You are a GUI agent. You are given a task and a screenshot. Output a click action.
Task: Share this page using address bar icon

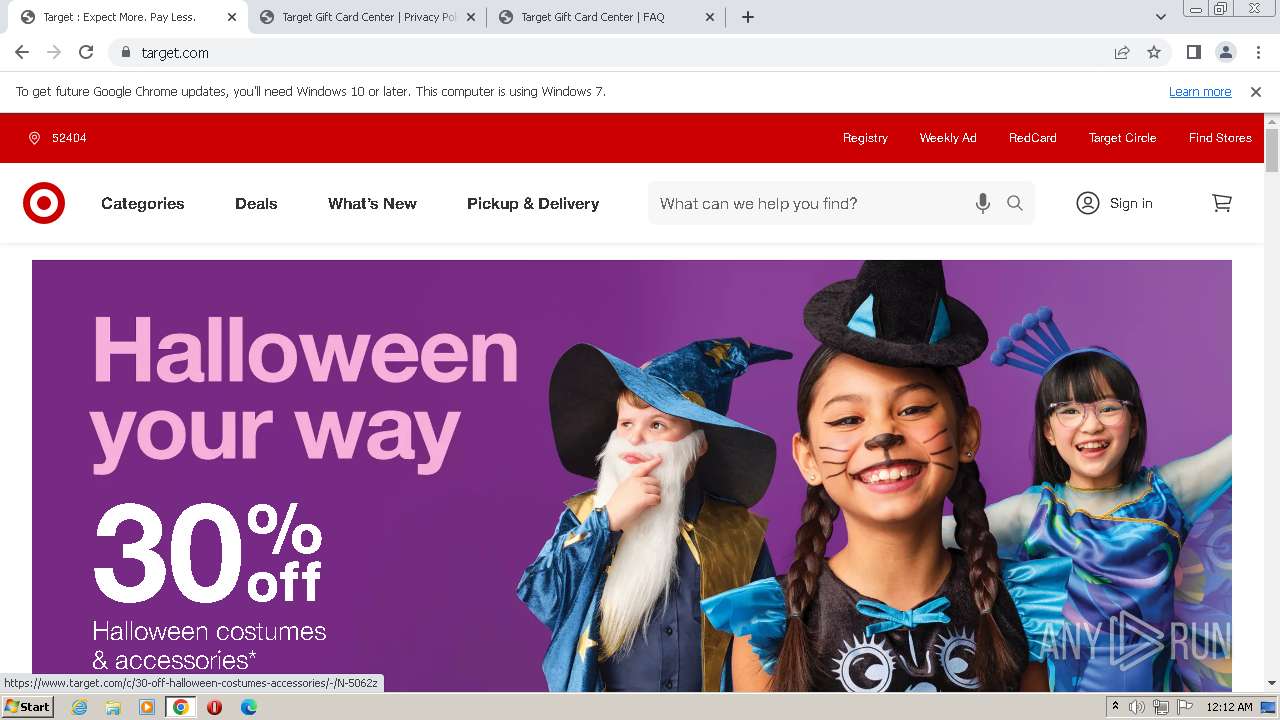pyautogui.click(x=1122, y=52)
